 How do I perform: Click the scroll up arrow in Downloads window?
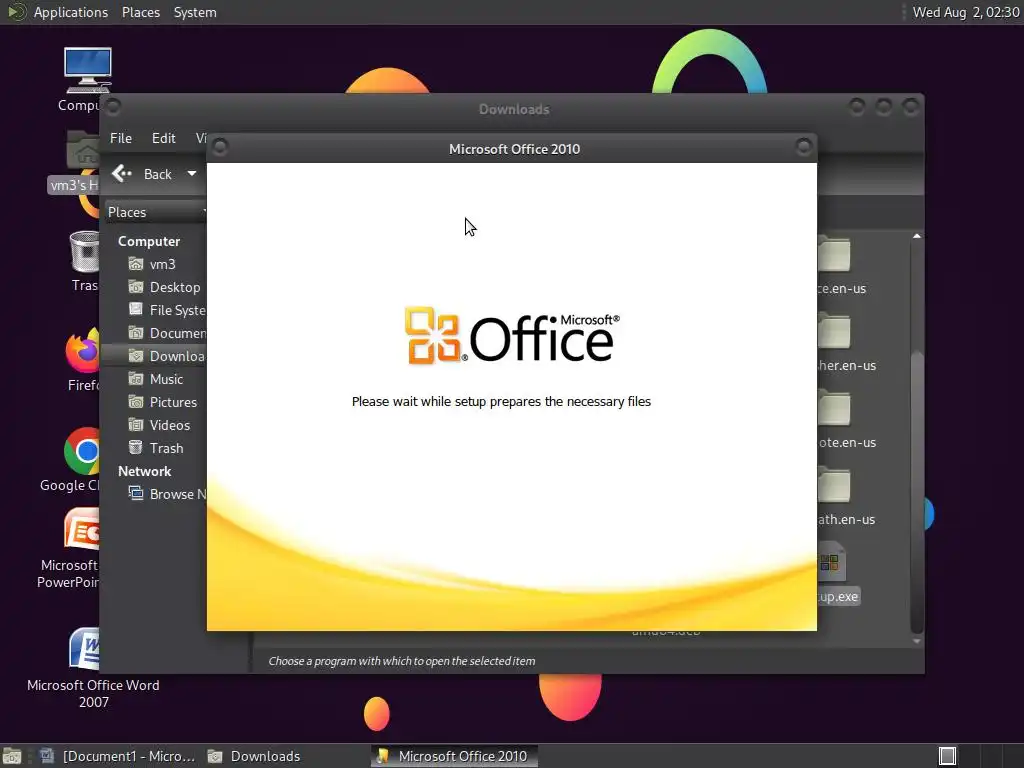(916, 236)
